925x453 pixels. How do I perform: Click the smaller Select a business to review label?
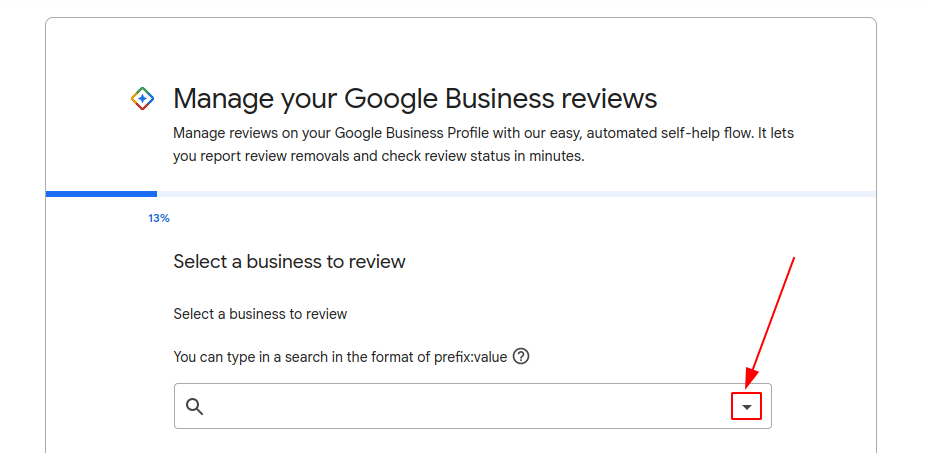pos(260,314)
